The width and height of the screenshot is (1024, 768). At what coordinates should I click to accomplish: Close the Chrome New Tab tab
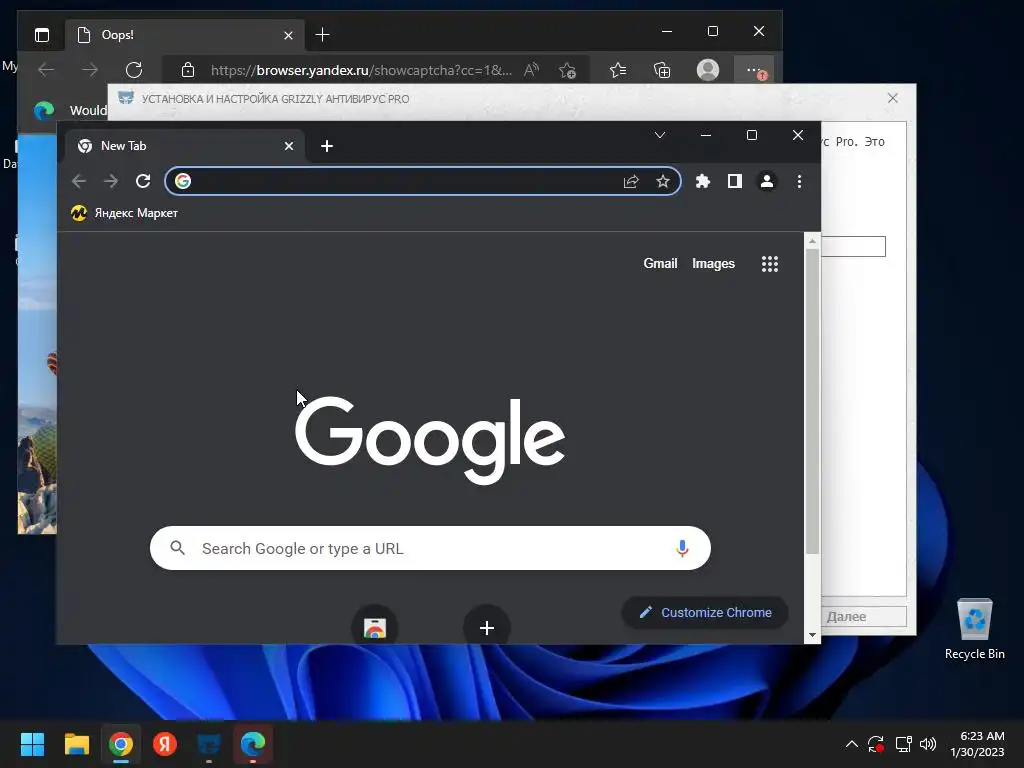coord(289,146)
